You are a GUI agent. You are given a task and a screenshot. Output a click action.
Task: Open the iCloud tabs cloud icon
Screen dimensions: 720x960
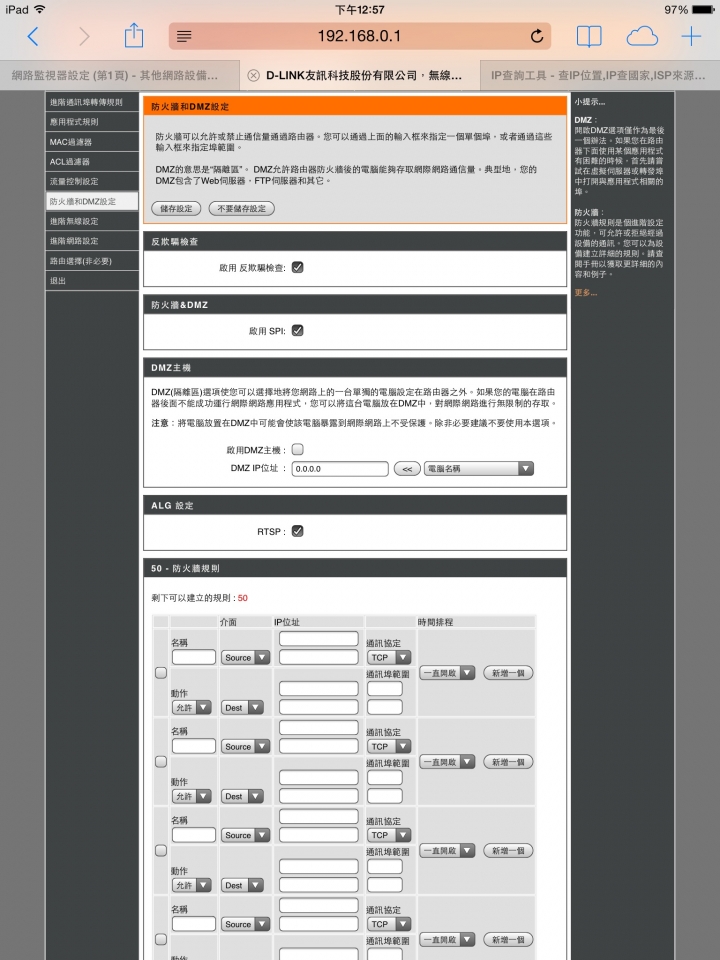pyautogui.click(x=642, y=37)
